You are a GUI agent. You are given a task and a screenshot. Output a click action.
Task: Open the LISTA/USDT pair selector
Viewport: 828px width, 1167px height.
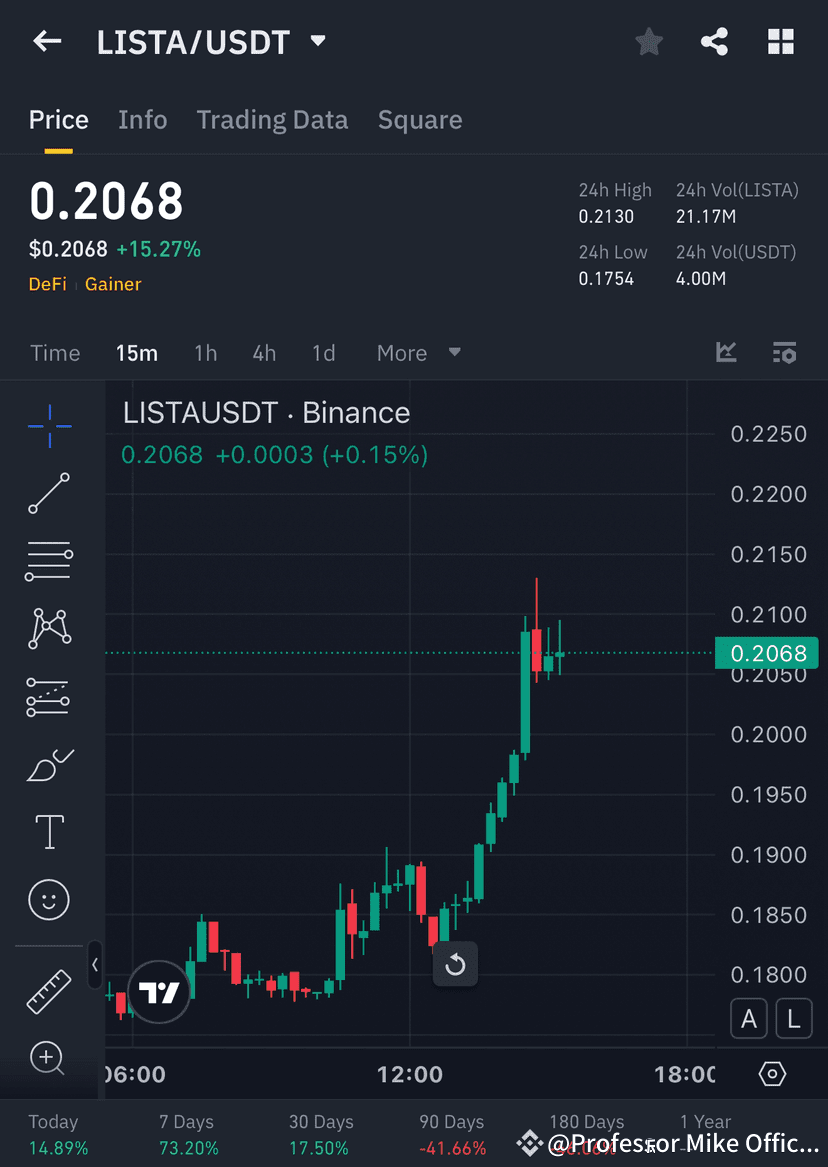pos(317,41)
